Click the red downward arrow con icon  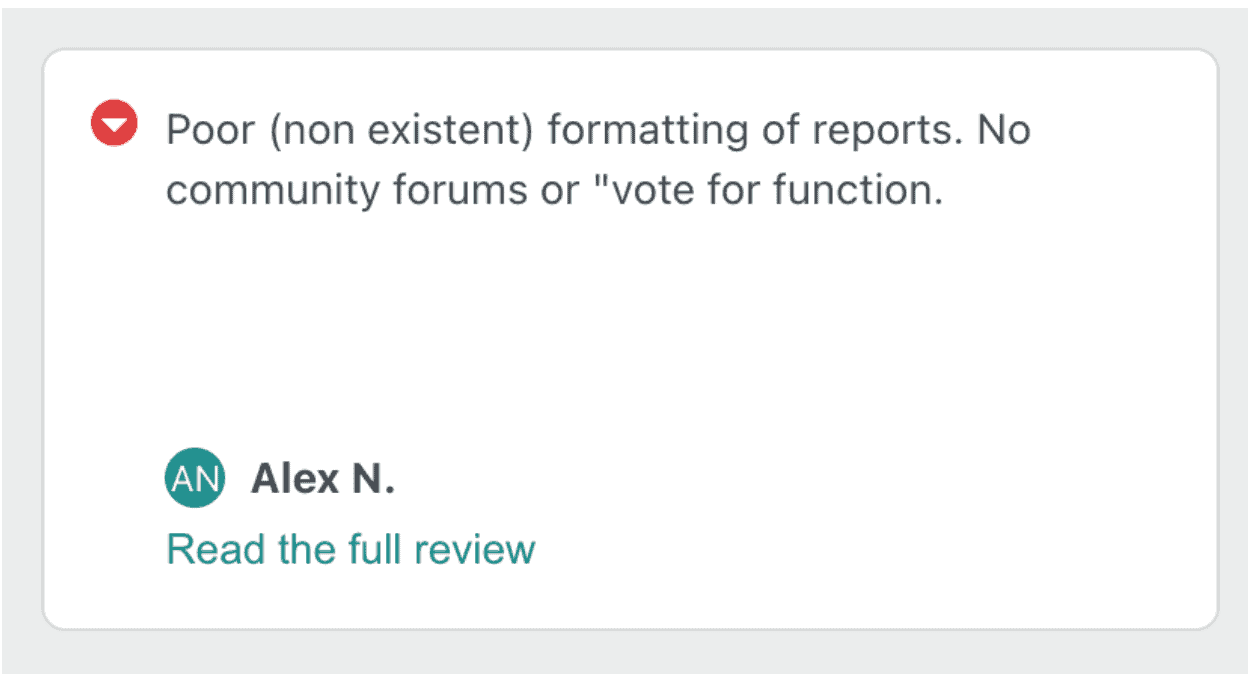(114, 124)
